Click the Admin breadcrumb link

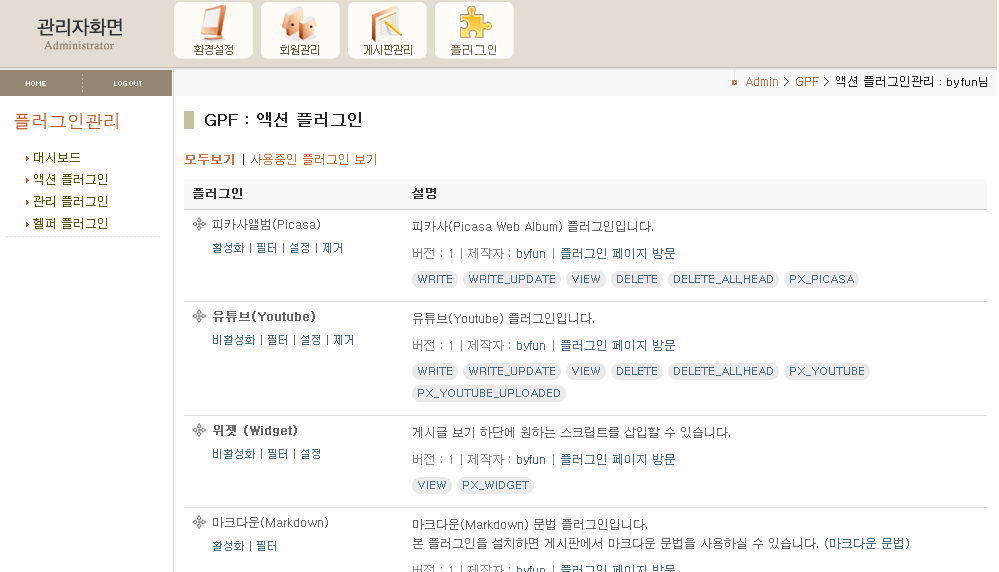point(762,82)
